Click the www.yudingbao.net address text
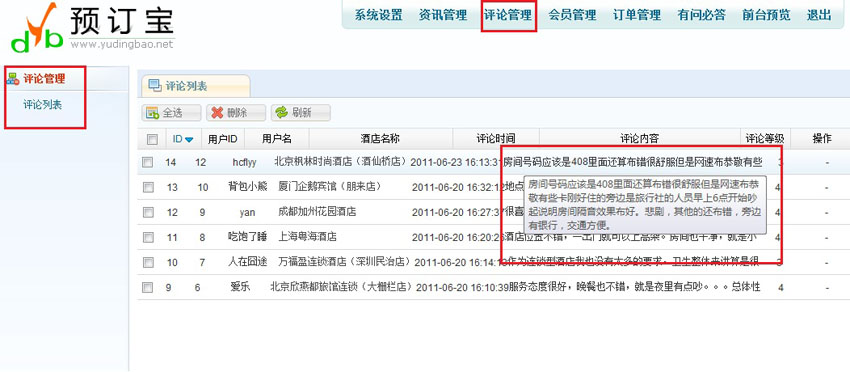 coord(122,44)
